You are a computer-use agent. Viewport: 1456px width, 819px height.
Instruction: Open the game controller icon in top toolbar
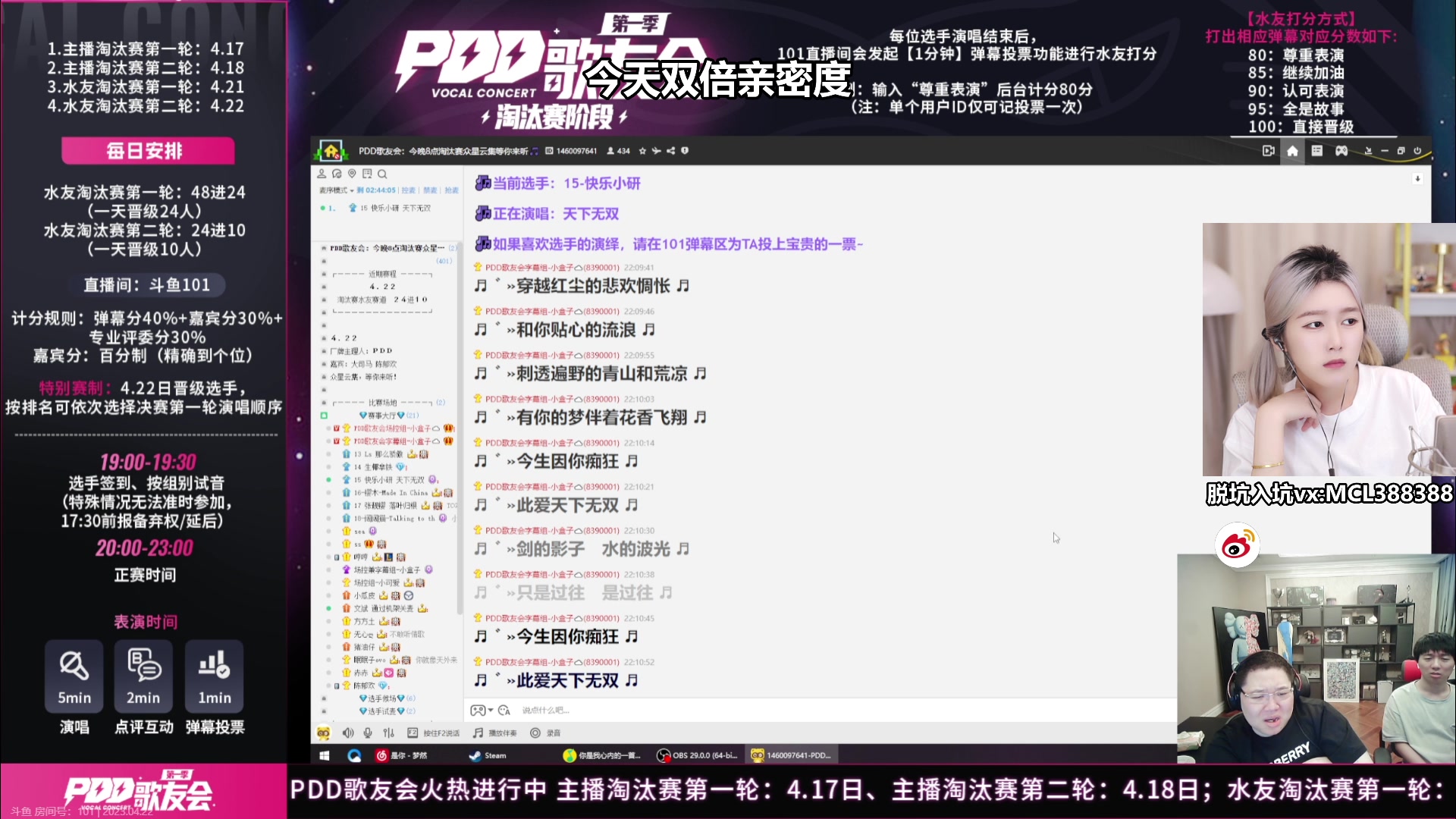pyautogui.click(x=1341, y=151)
